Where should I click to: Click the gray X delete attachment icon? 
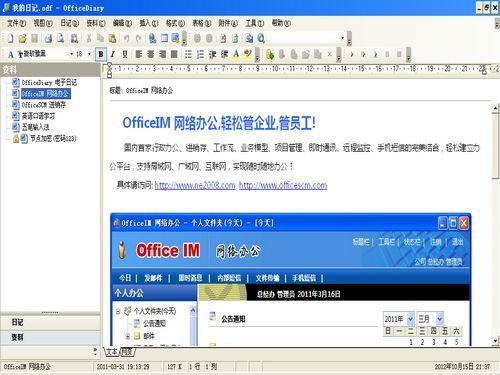329,54
